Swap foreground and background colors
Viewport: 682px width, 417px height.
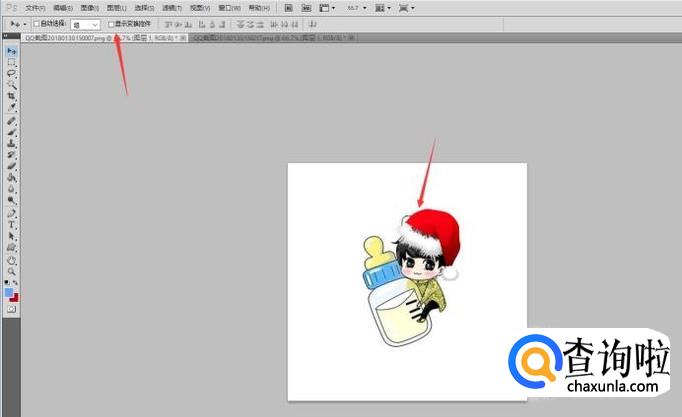16,283
